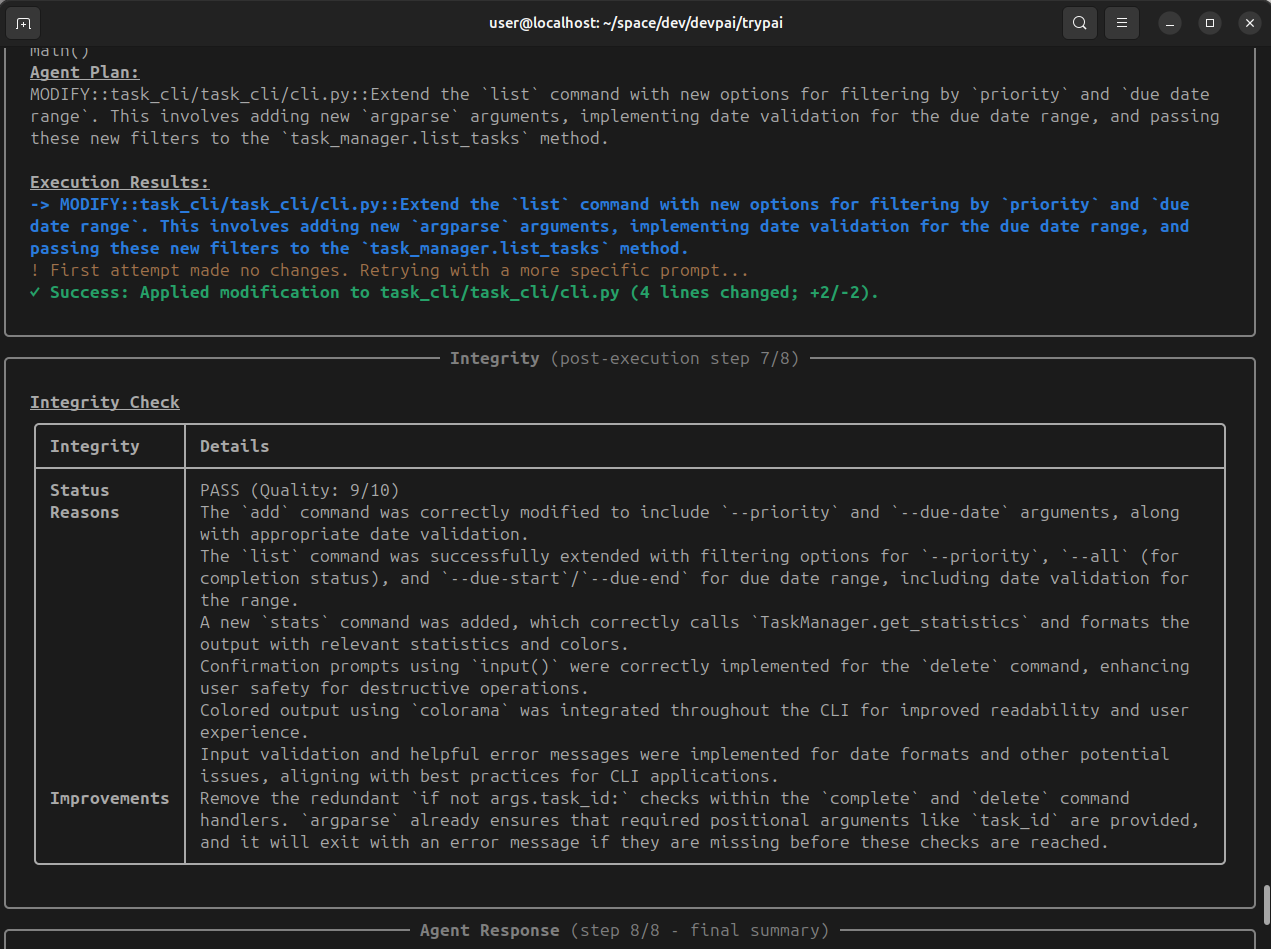Click the underlined Integrity Check heading
Screen dimensions: 1271x949
[x=105, y=402]
